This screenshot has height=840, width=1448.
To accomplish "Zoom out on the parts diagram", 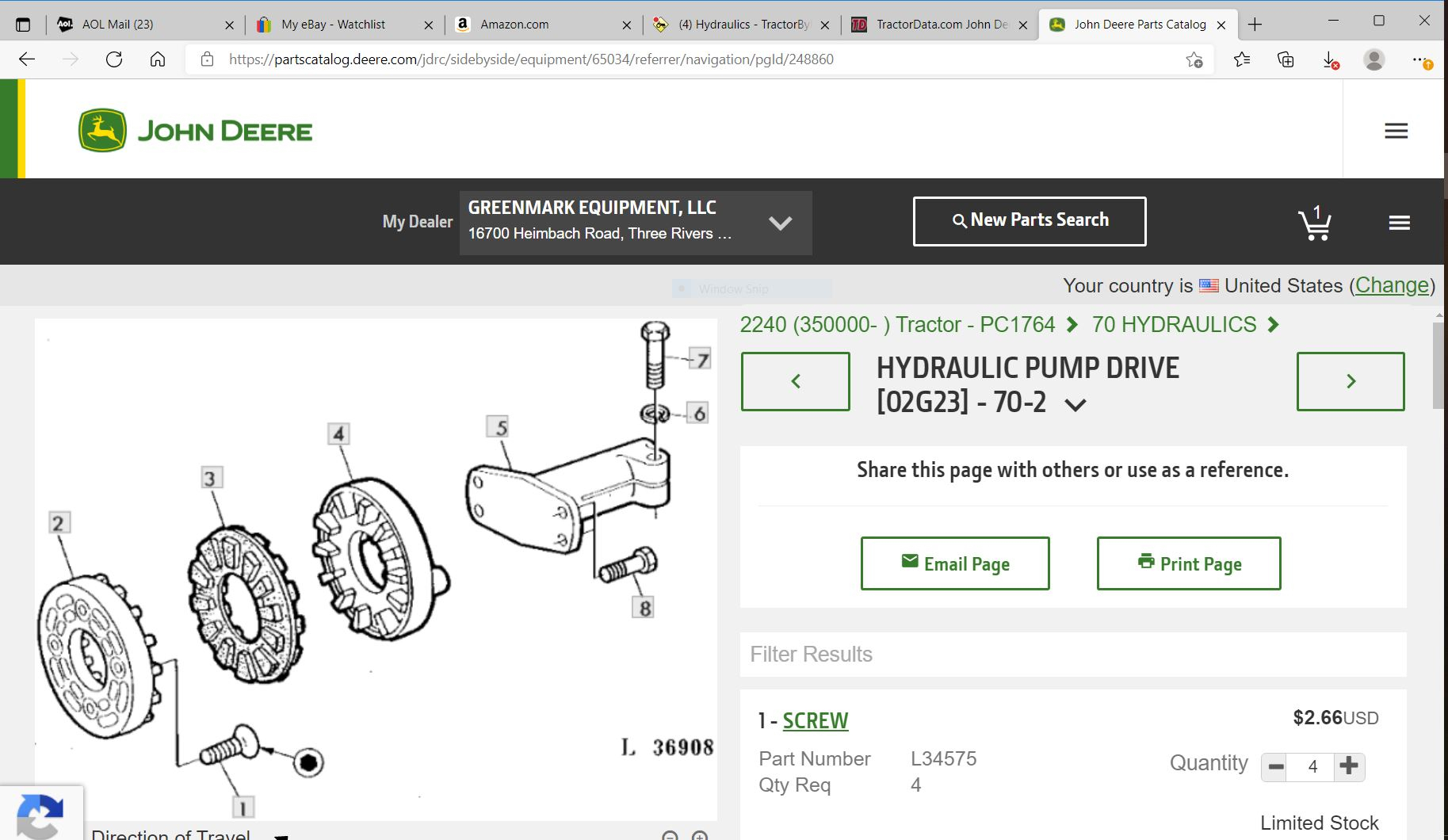I will pos(671,835).
